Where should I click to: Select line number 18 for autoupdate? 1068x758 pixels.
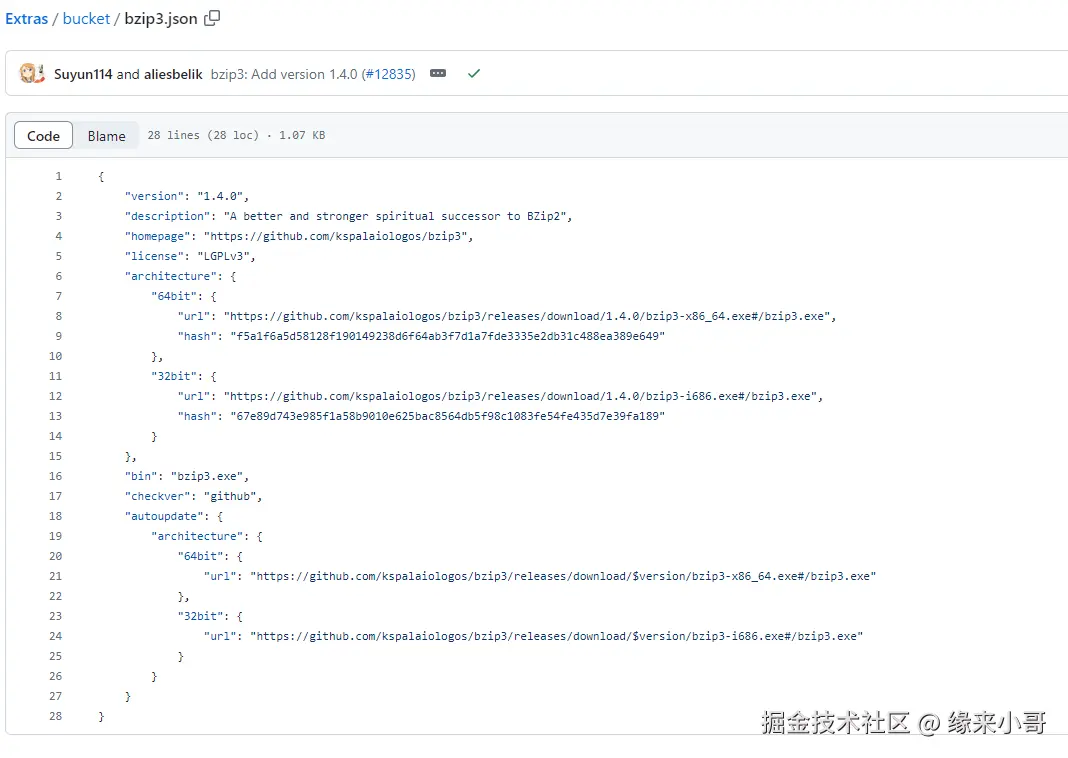(55, 516)
